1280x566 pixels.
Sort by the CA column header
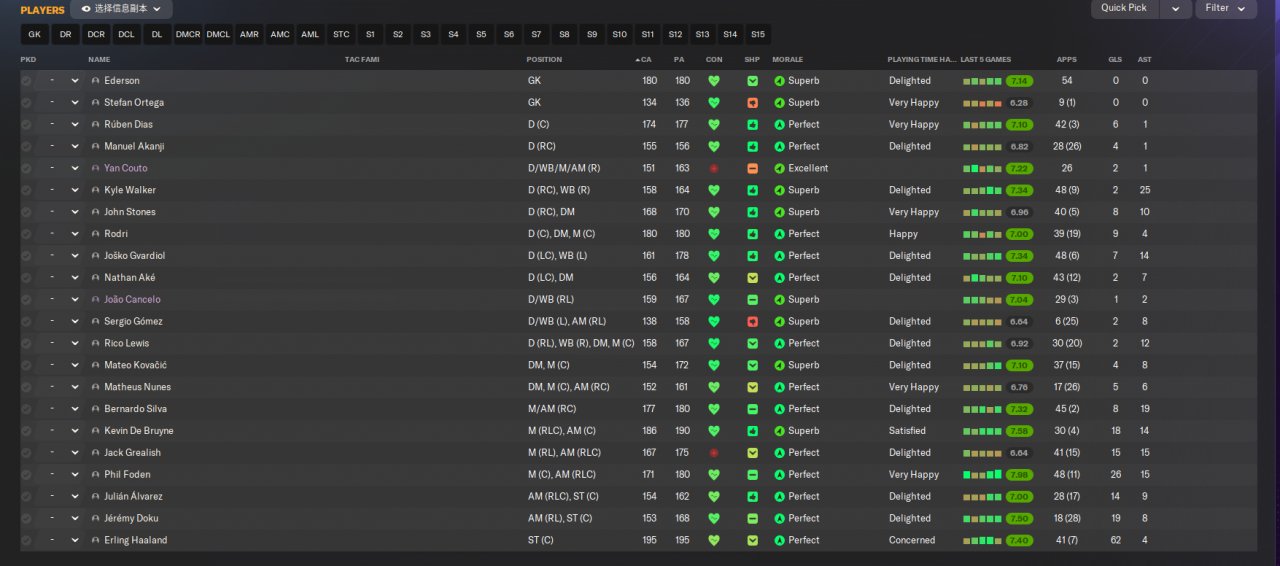[647, 60]
